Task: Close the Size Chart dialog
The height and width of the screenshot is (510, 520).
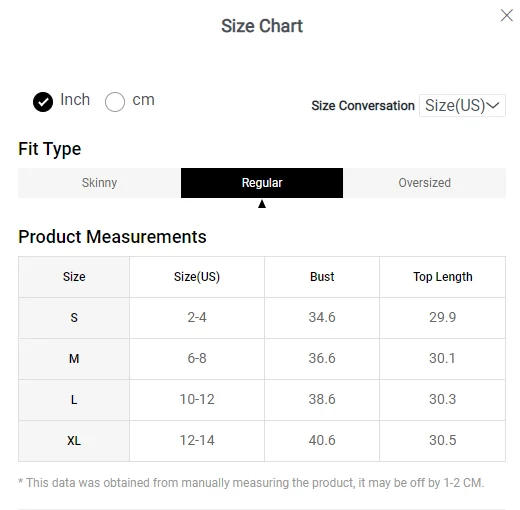Action: coord(506,15)
